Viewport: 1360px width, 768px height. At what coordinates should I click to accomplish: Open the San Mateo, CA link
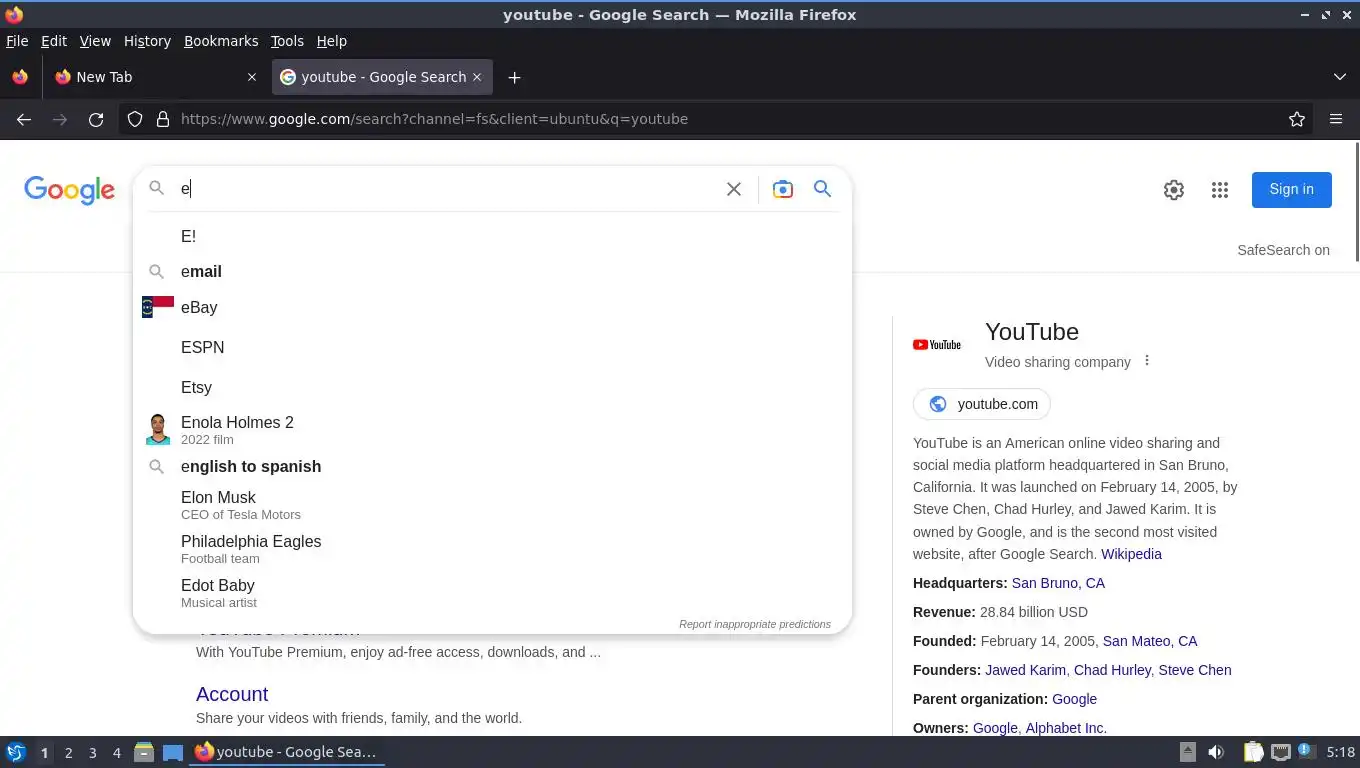tap(1150, 641)
